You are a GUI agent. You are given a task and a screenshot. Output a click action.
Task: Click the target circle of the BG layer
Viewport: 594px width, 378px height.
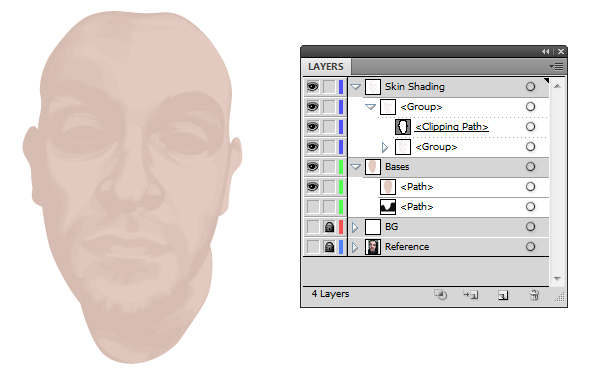click(x=530, y=226)
